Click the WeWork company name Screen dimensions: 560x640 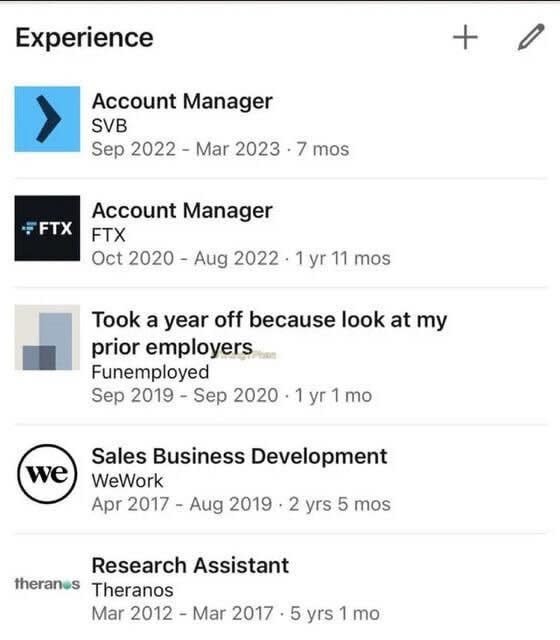127,481
